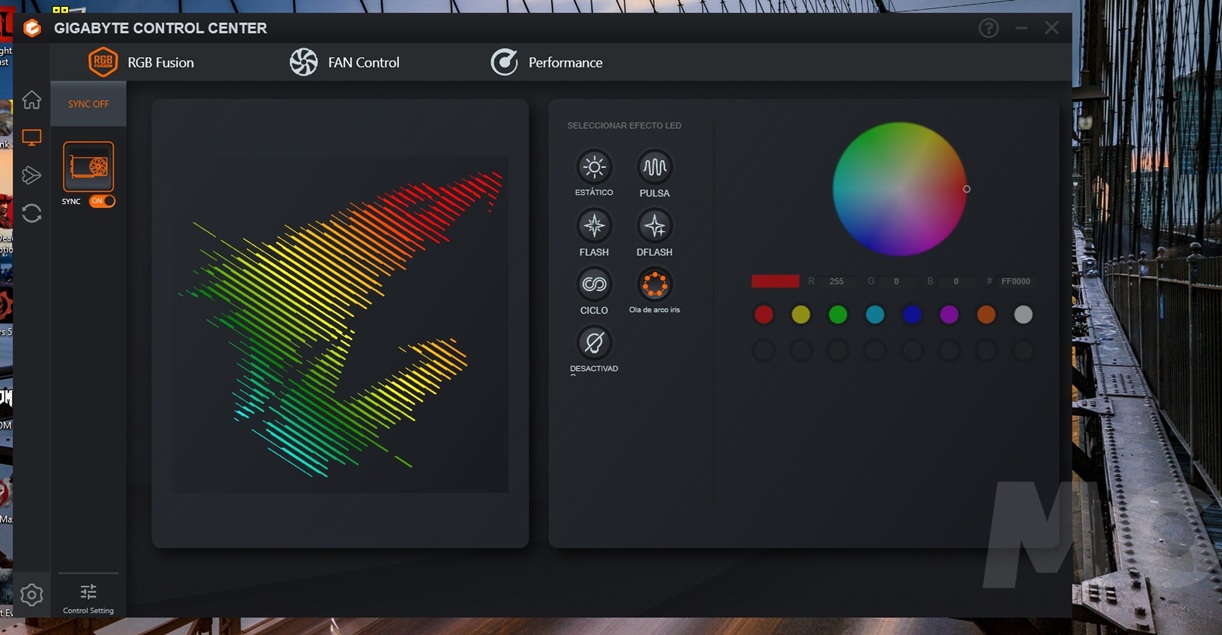
Task: Open the home page in sidebar
Action: [x=32, y=100]
